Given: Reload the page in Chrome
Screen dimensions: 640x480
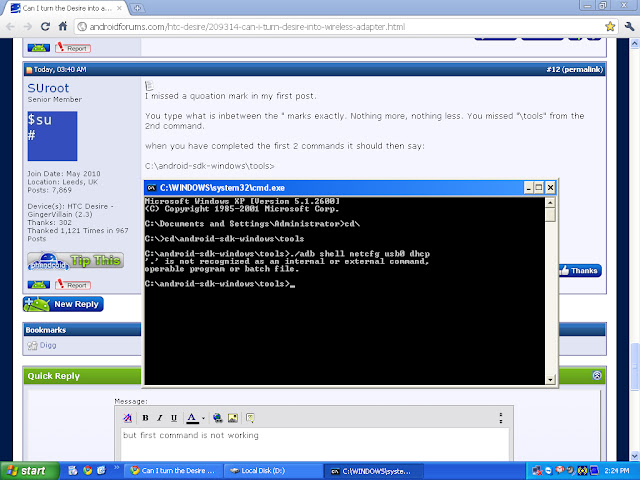Looking at the screenshot, I should (x=45, y=27).
